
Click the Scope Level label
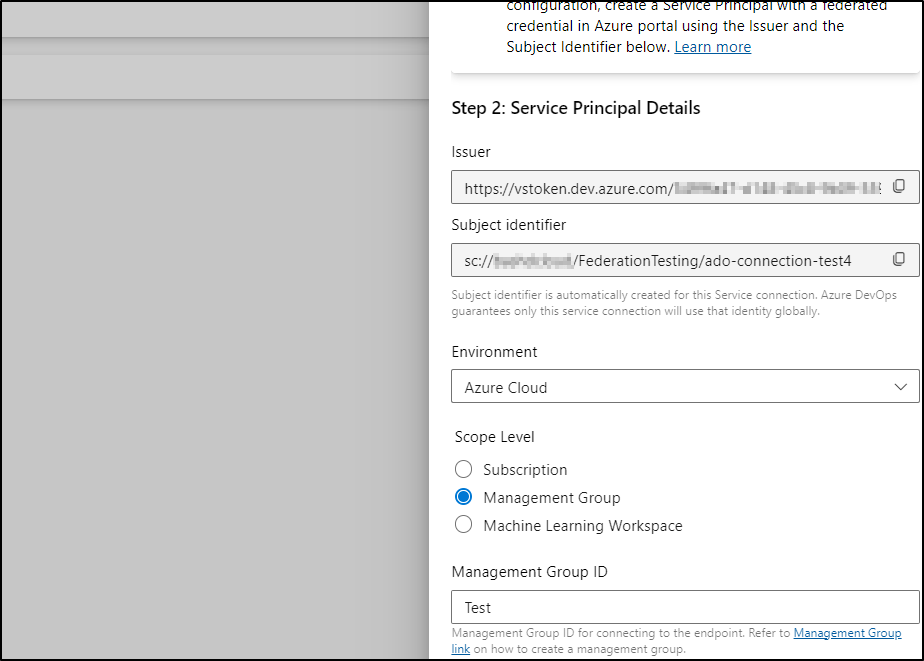(x=494, y=437)
